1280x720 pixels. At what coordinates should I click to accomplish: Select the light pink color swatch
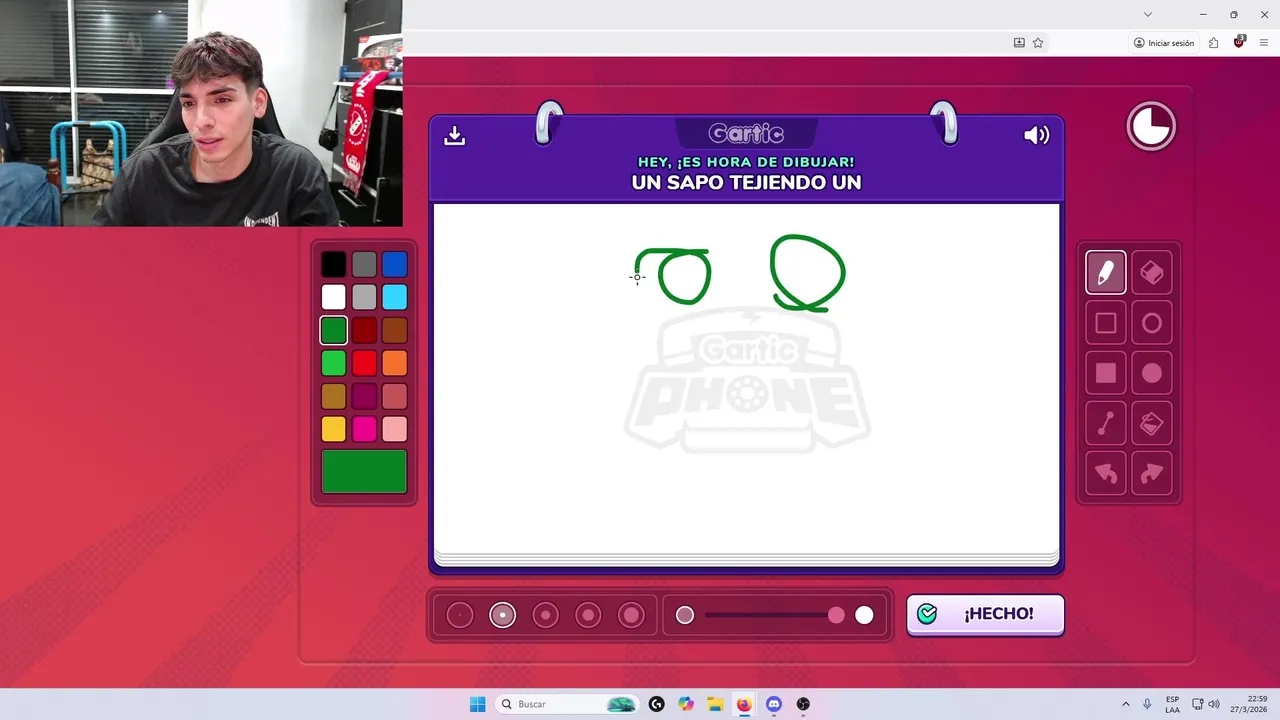pos(395,429)
